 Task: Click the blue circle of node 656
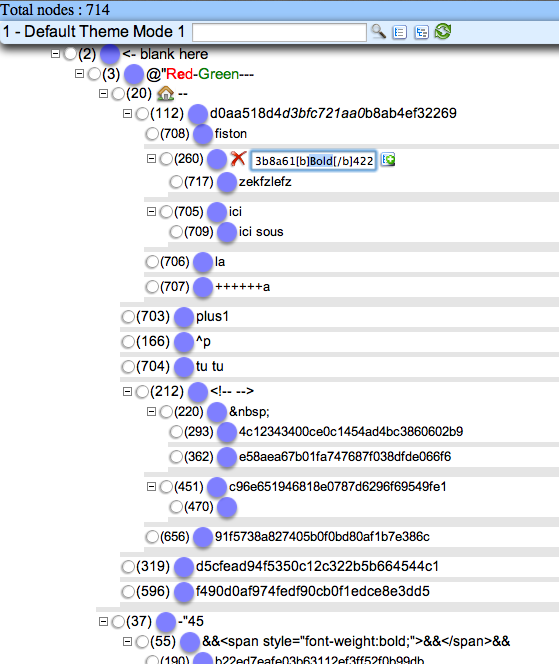tap(202, 537)
